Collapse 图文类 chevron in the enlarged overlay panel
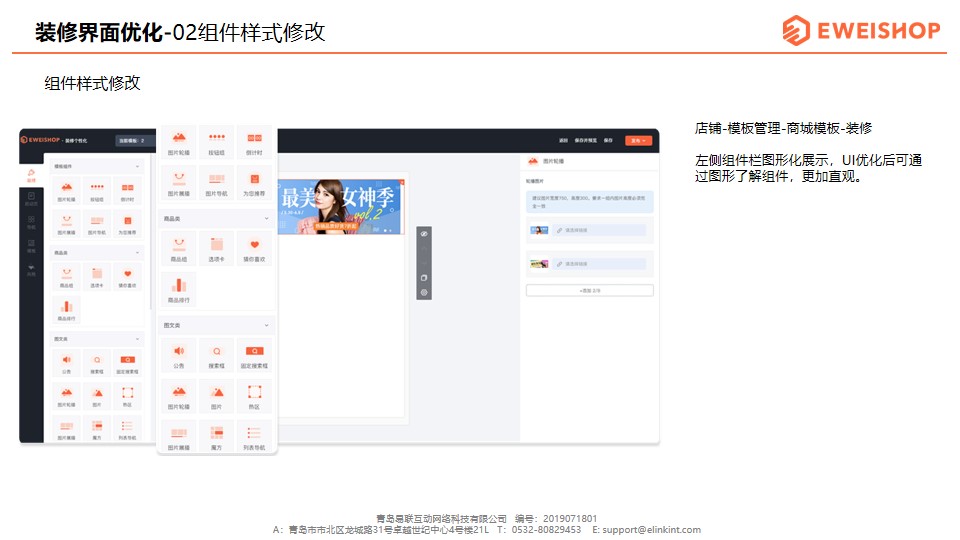This screenshot has height=540, width=960. 266,325
